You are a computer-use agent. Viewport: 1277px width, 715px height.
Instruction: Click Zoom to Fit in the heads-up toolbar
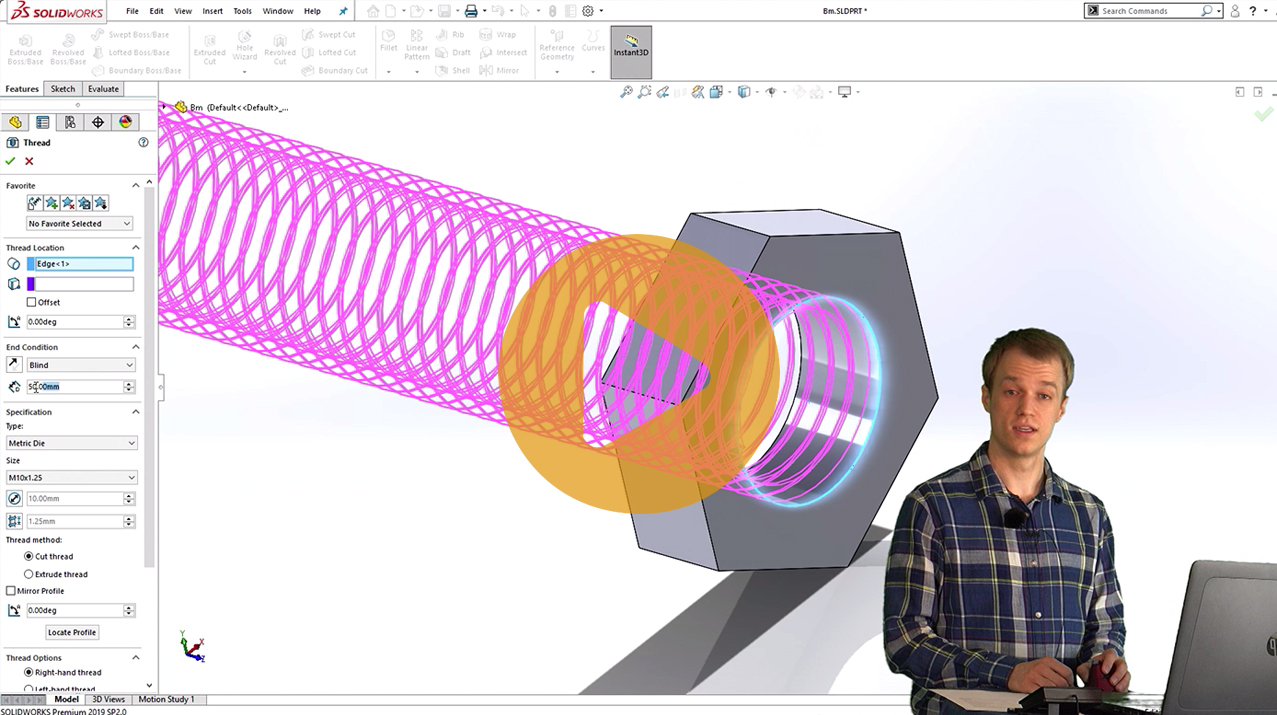click(x=626, y=91)
